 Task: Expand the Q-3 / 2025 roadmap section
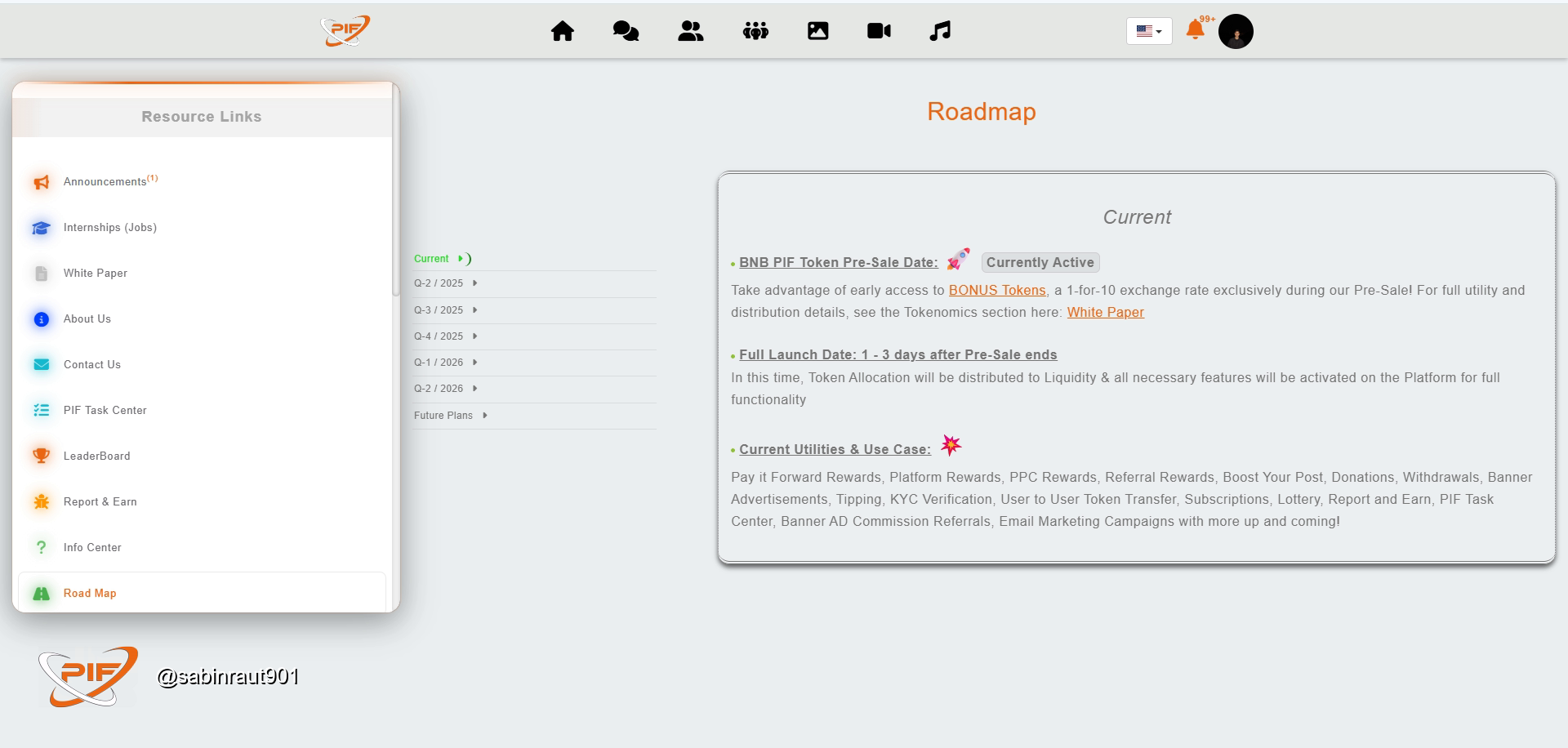(535, 310)
